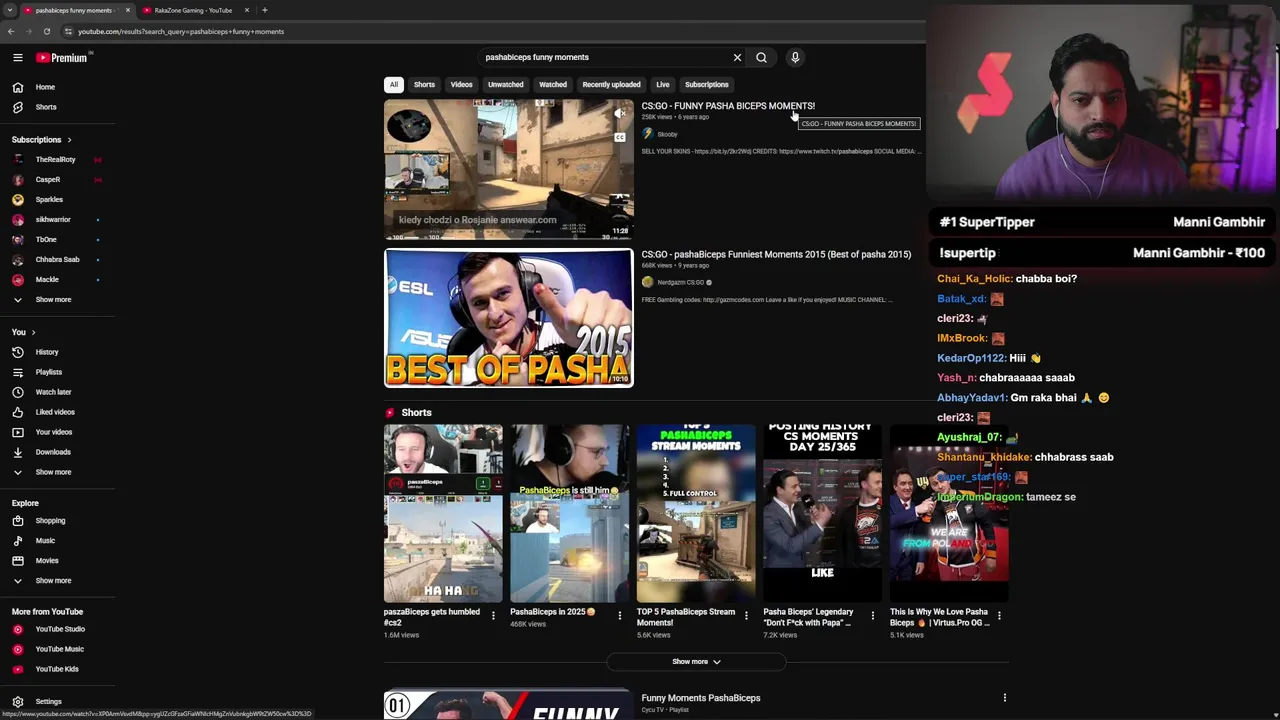Click the YouTube Premium logo
The image size is (1280, 720).
tap(63, 57)
